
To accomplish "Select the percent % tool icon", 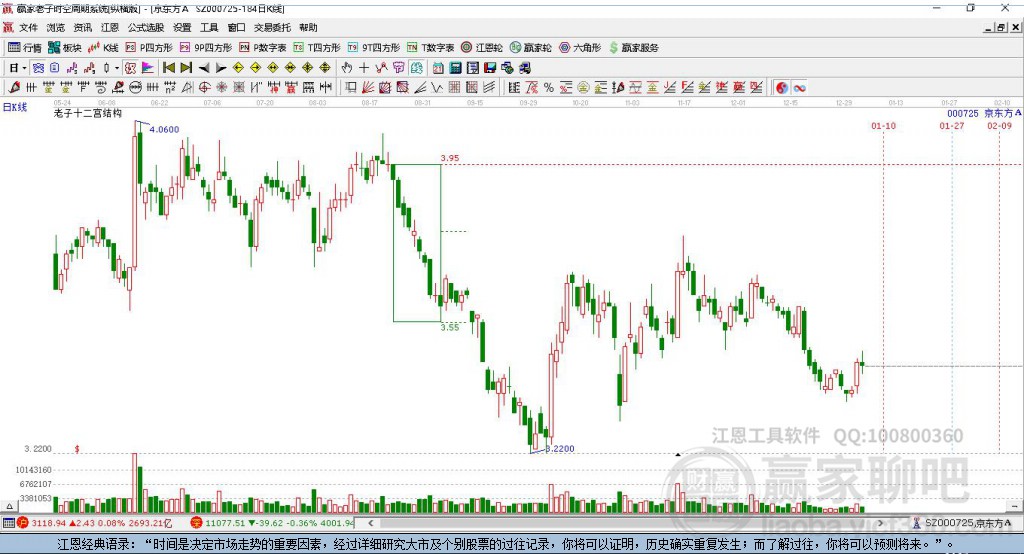I will click(549, 88).
